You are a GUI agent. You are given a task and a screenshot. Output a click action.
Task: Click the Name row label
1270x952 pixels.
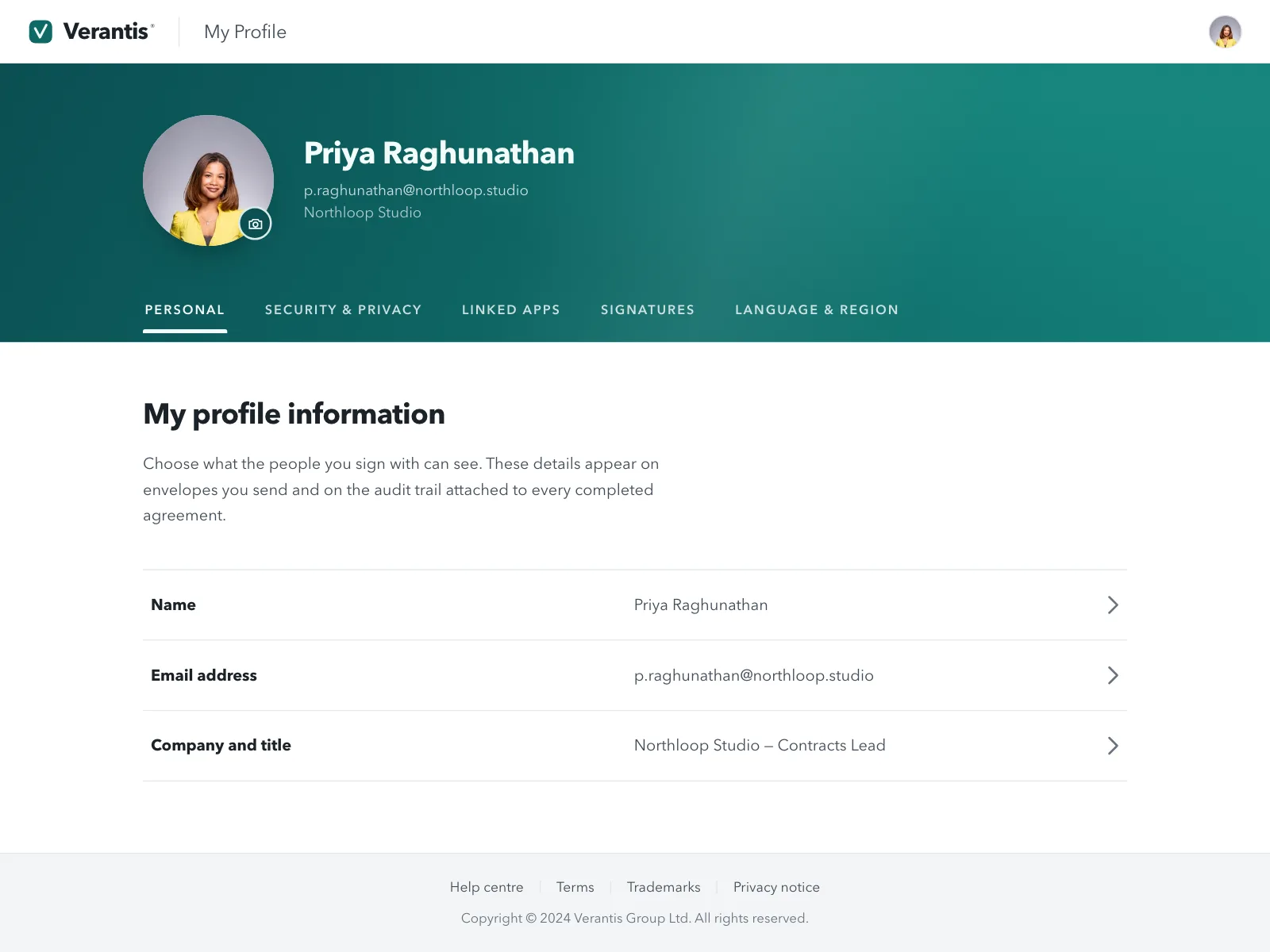pyautogui.click(x=173, y=605)
